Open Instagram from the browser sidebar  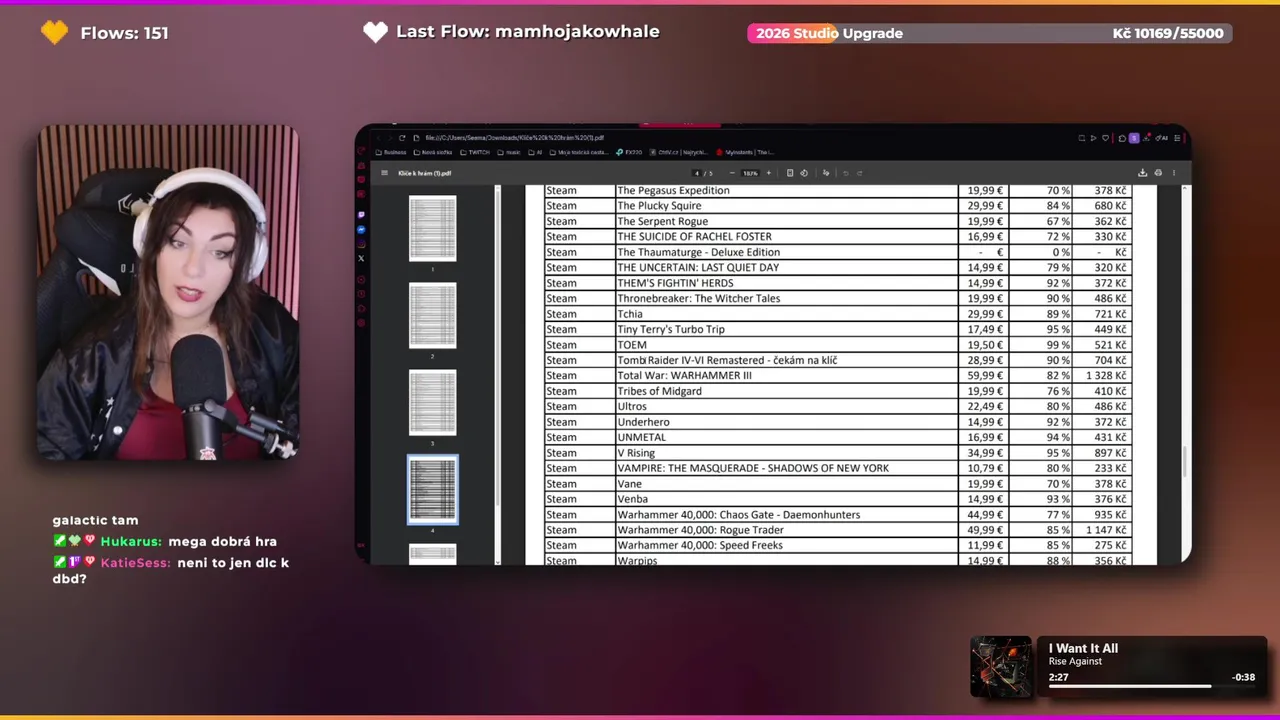[361, 244]
